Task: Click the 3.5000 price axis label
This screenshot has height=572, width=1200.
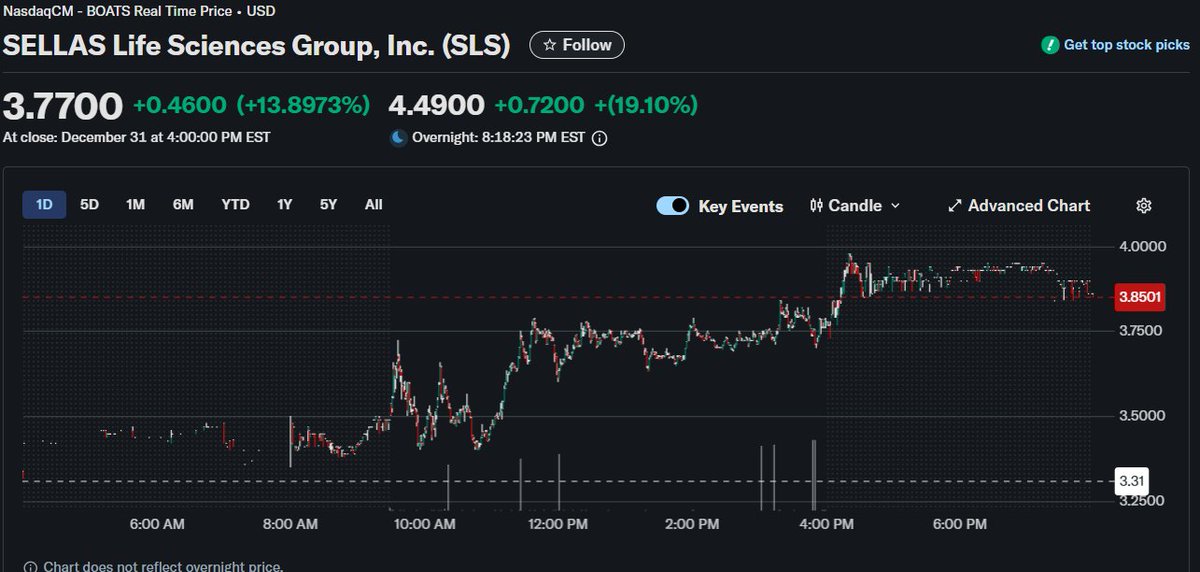Action: click(x=1142, y=416)
